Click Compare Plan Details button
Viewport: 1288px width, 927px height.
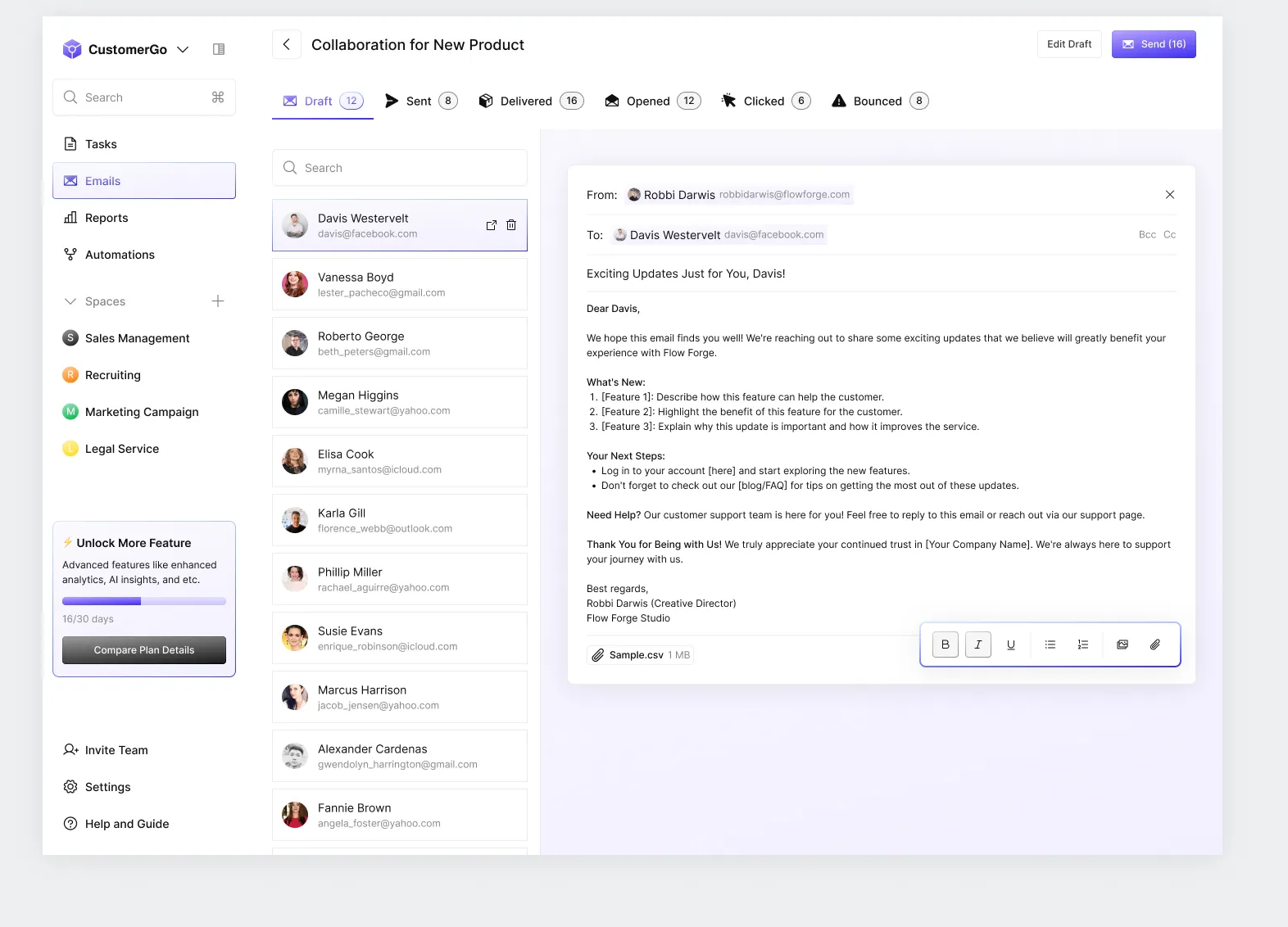coord(144,650)
